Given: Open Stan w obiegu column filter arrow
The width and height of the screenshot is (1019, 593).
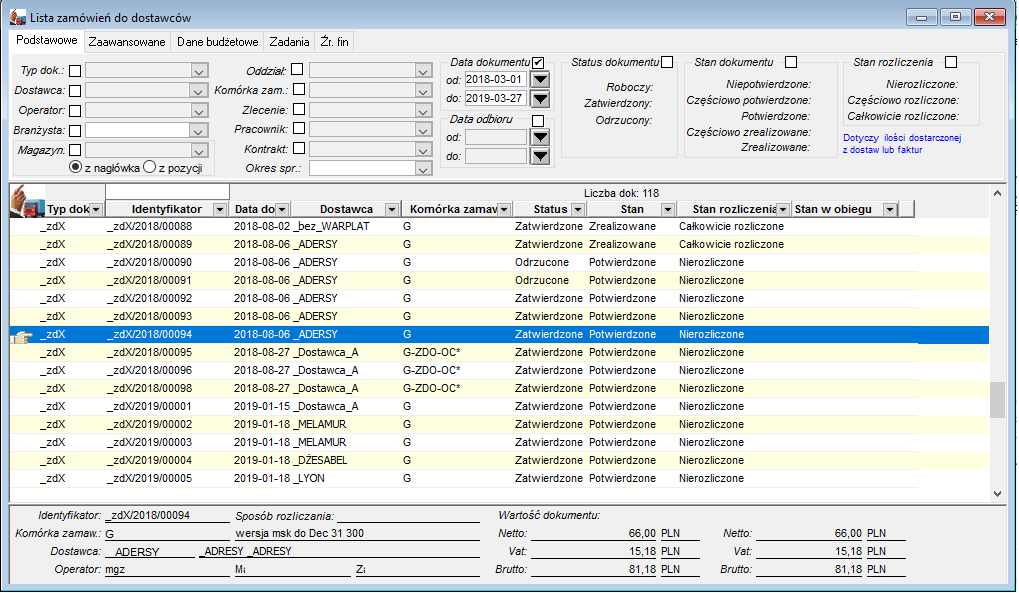Looking at the screenshot, I should (890, 209).
